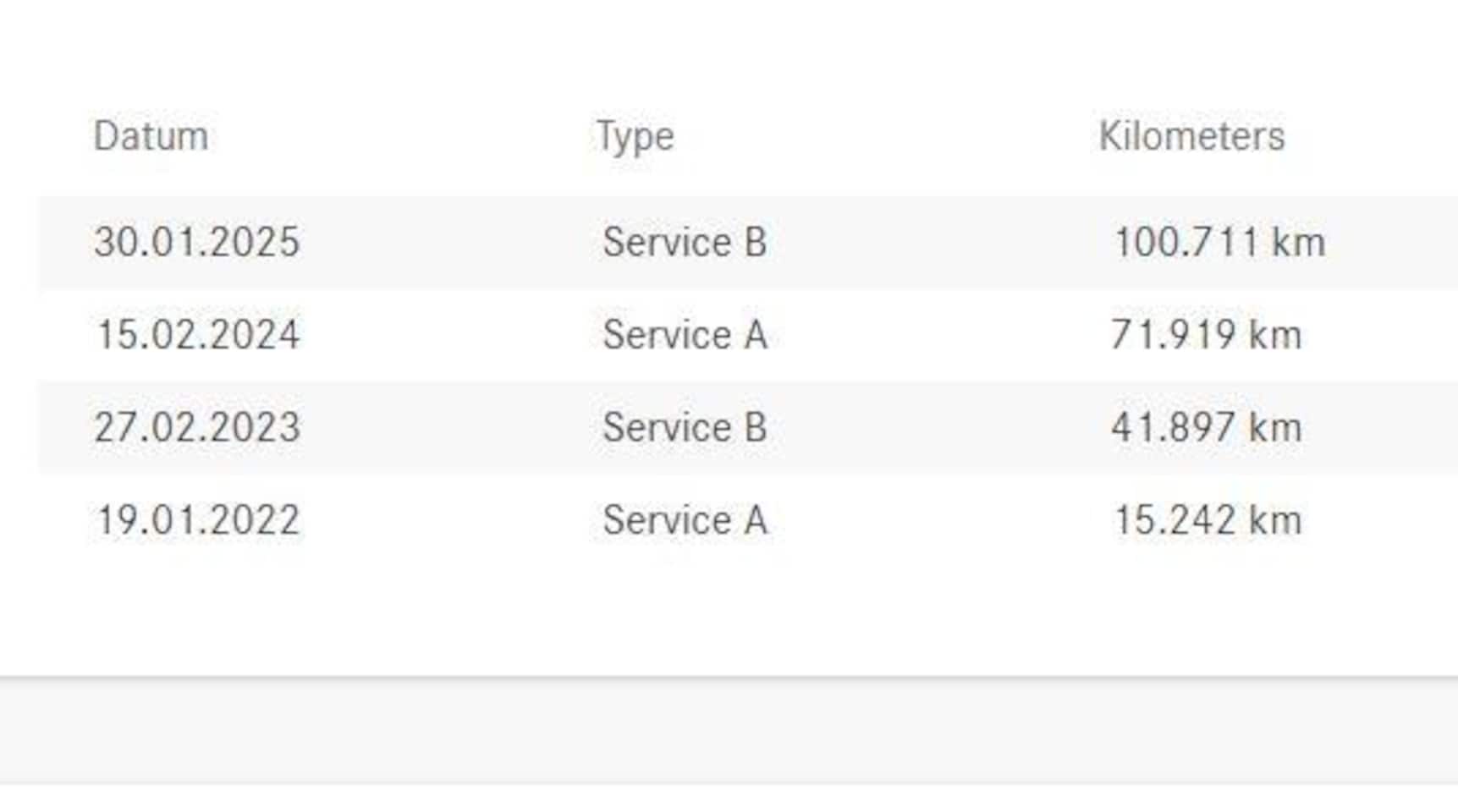
Task: Click the 71.919 km mileage value
Action: 1206,335
